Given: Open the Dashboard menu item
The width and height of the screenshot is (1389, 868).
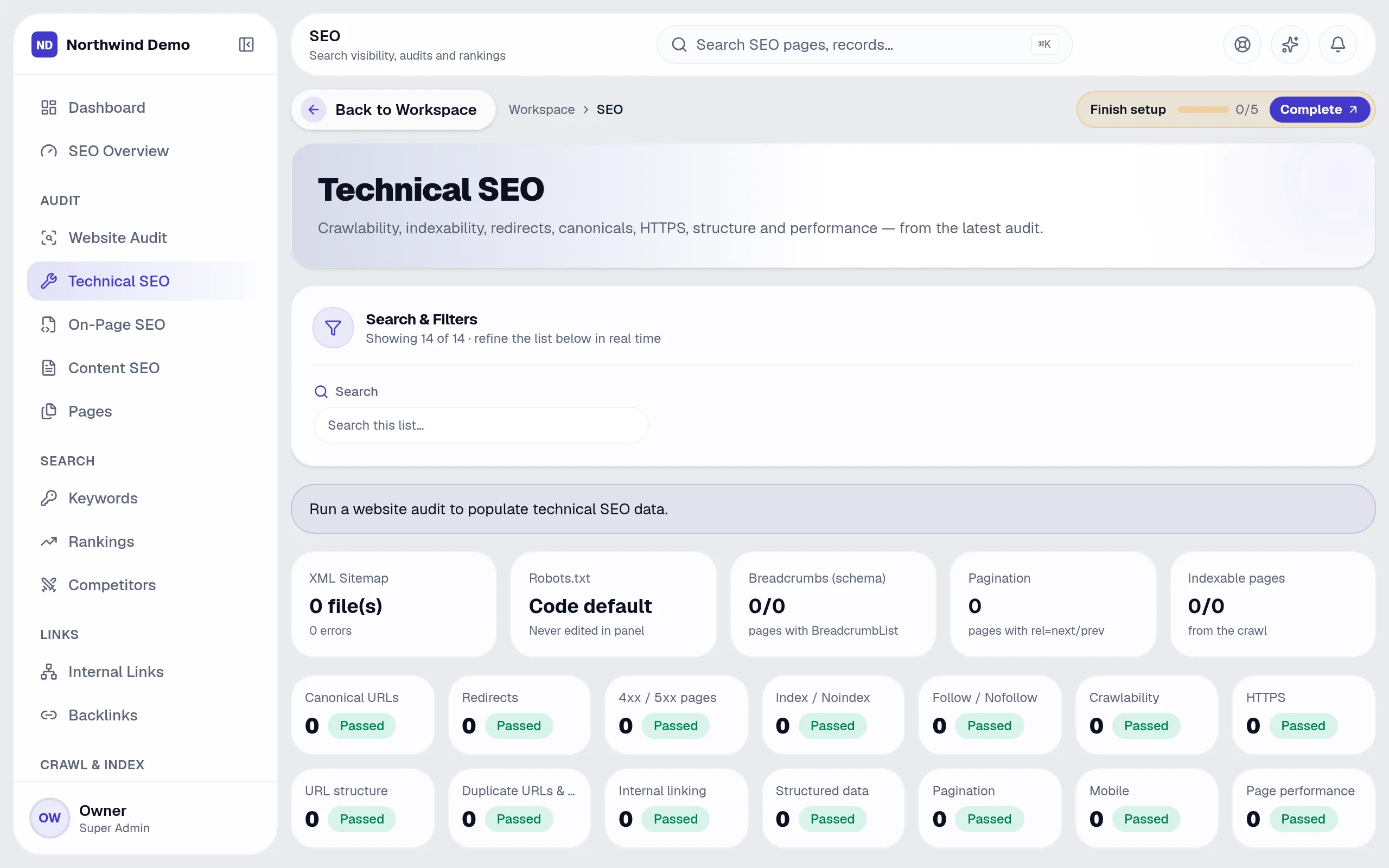Looking at the screenshot, I should click(145, 107).
